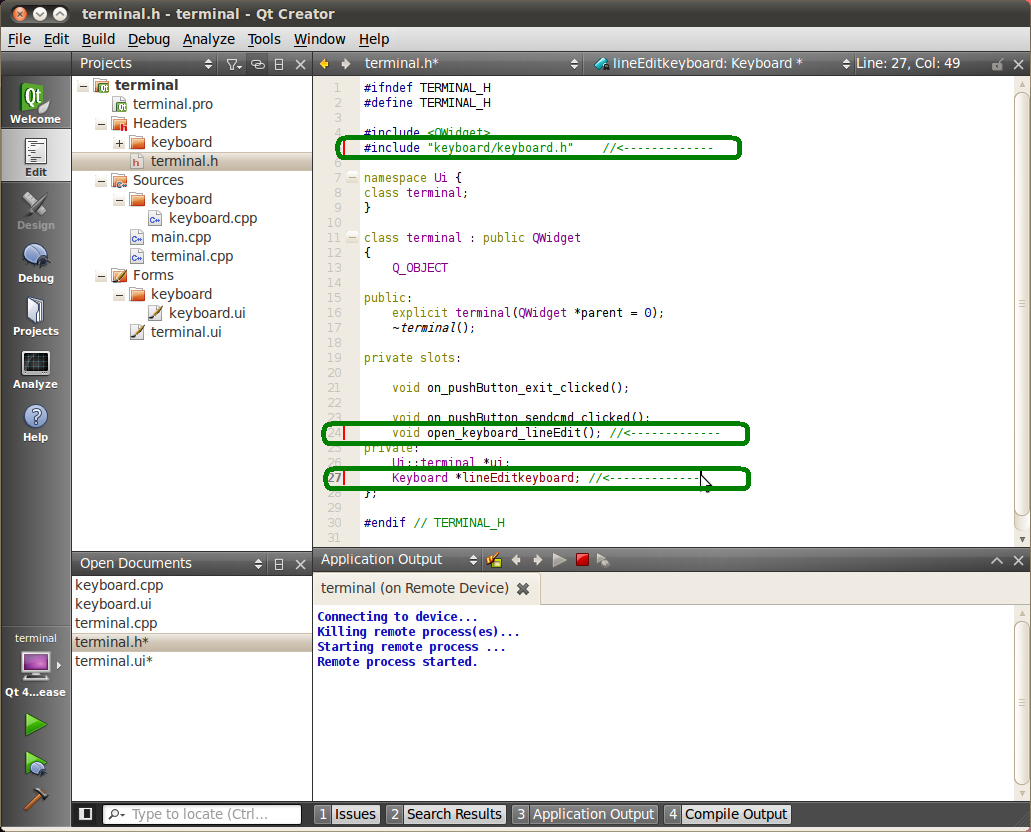The width and height of the screenshot is (1031, 832).
Task: Open the Help mode
Action: 36,423
